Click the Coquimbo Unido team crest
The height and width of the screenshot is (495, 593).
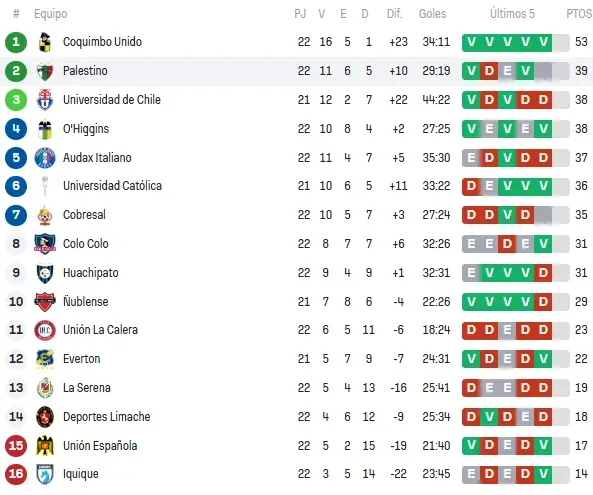[45, 42]
